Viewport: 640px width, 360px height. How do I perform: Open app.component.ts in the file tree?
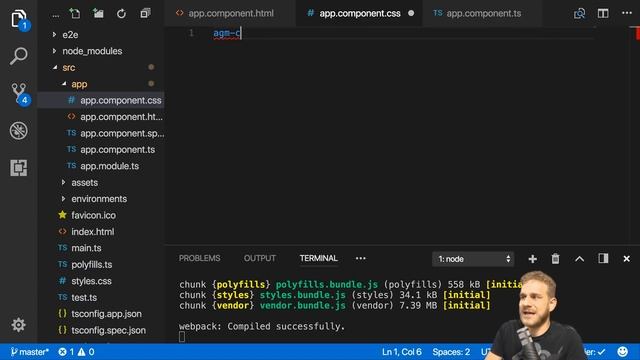coord(100,150)
